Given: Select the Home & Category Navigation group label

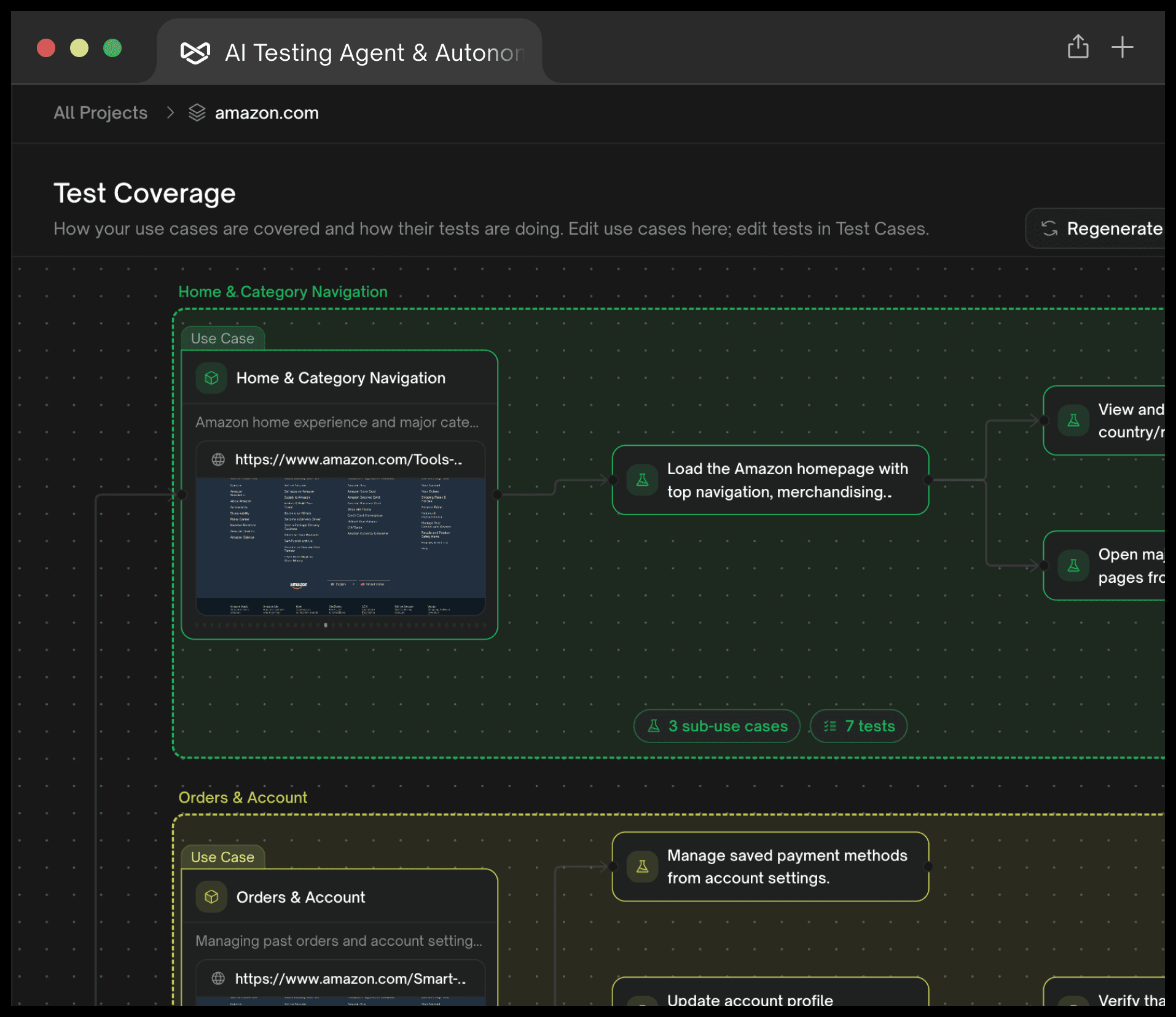Looking at the screenshot, I should 283,292.
